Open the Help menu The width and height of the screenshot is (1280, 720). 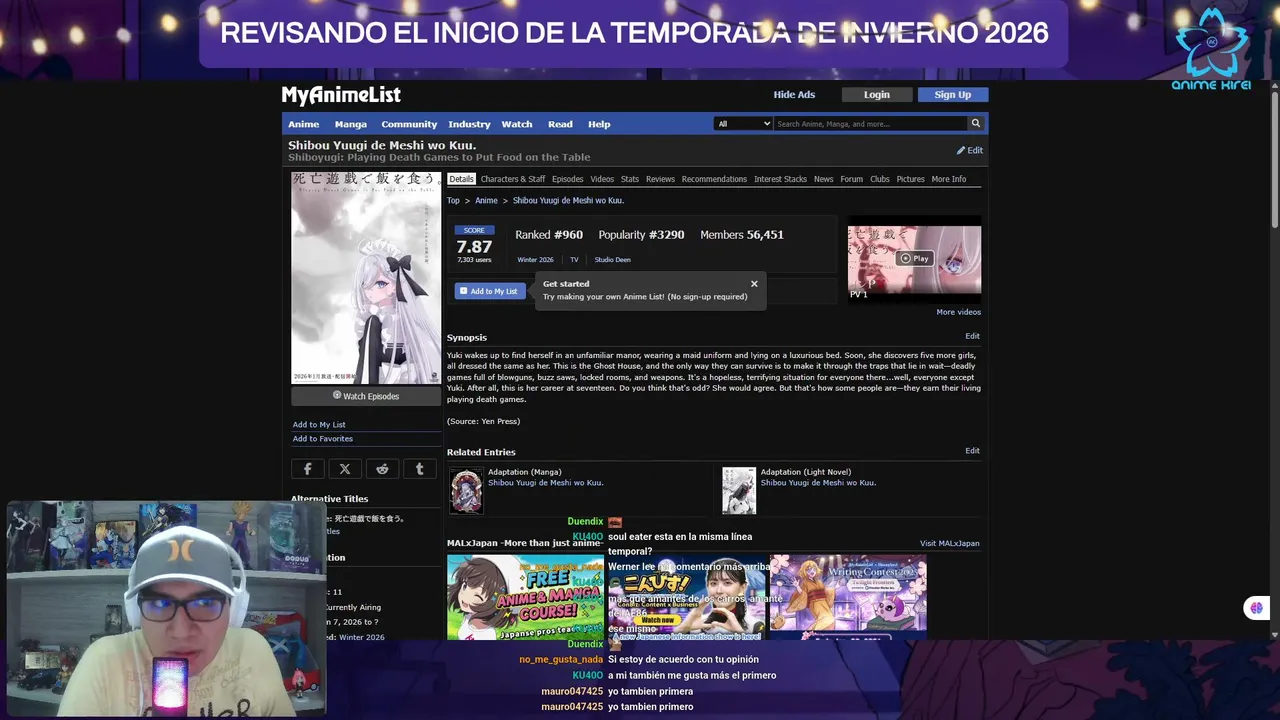(x=599, y=124)
